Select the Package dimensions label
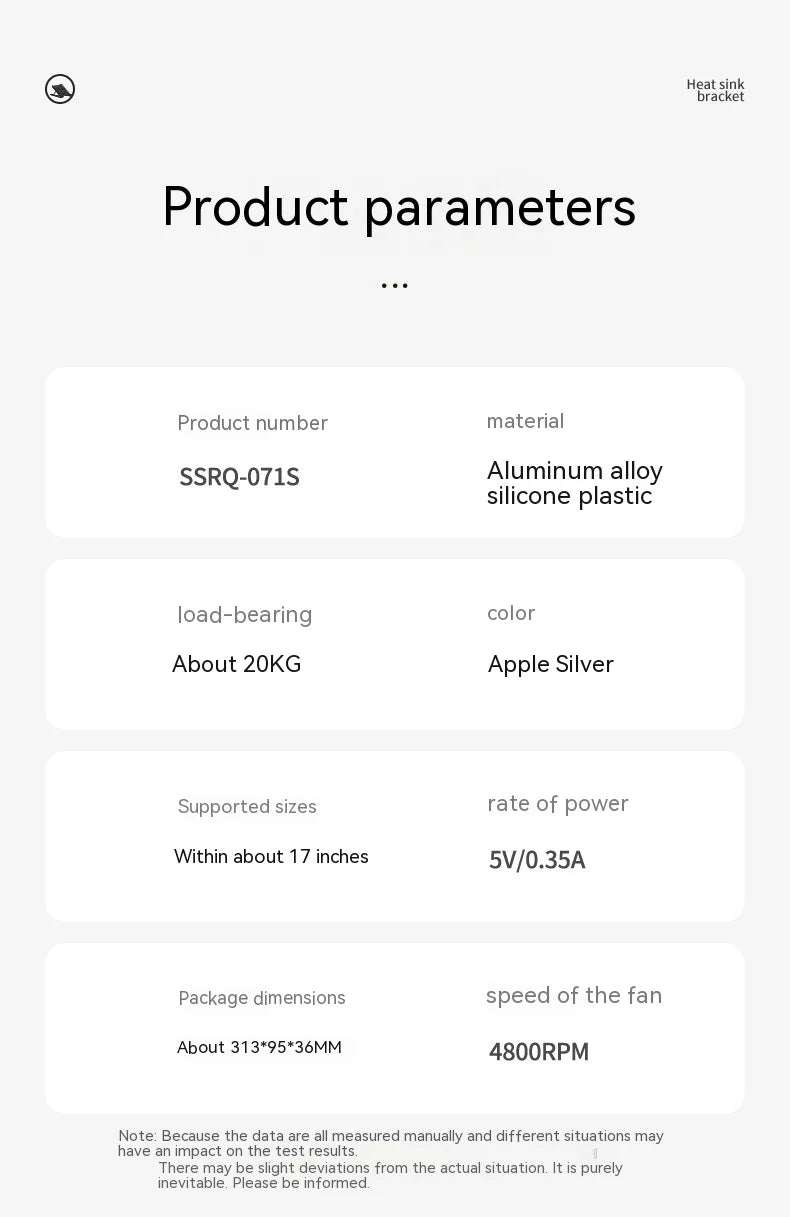The width and height of the screenshot is (790, 1217). pos(261,998)
